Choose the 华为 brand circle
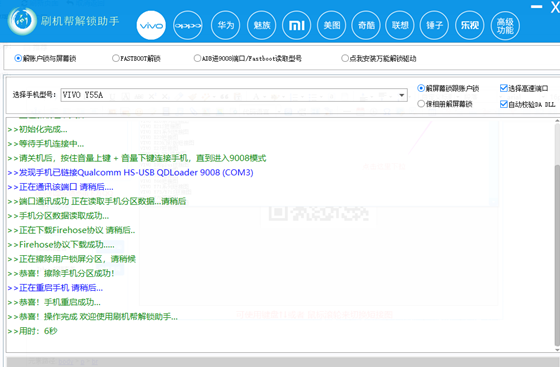 coord(225,25)
